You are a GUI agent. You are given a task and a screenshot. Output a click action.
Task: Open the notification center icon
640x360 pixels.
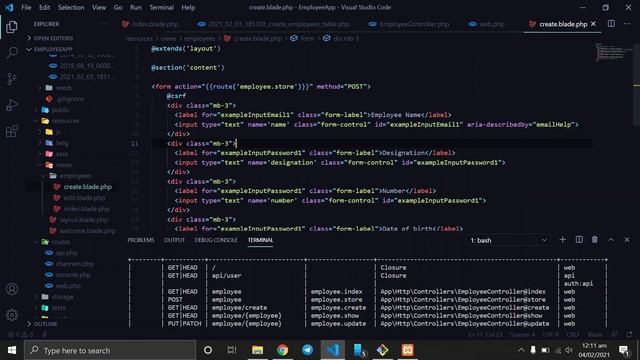click(624, 350)
